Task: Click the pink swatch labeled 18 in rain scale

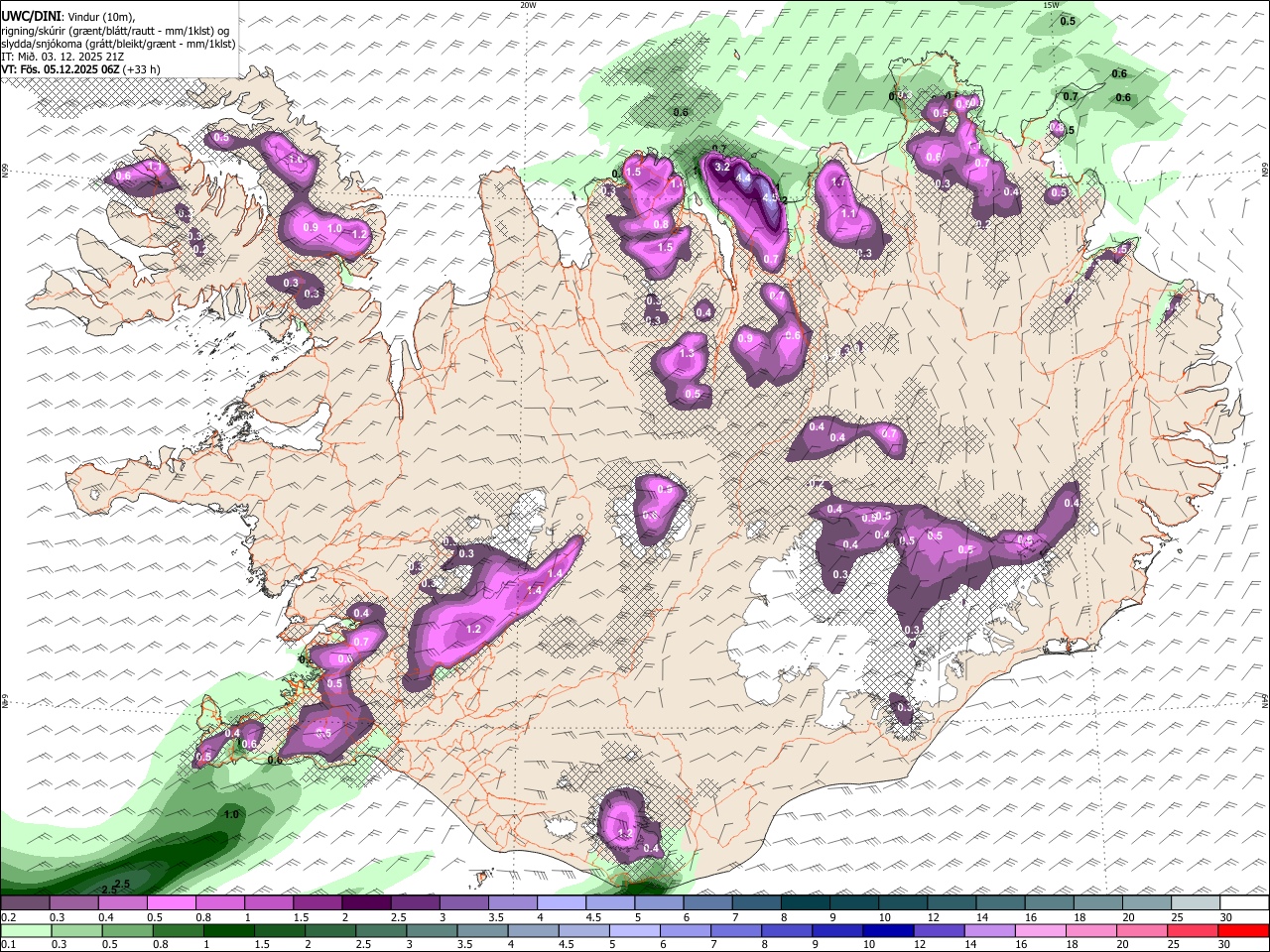Action: click(x=1091, y=930)
